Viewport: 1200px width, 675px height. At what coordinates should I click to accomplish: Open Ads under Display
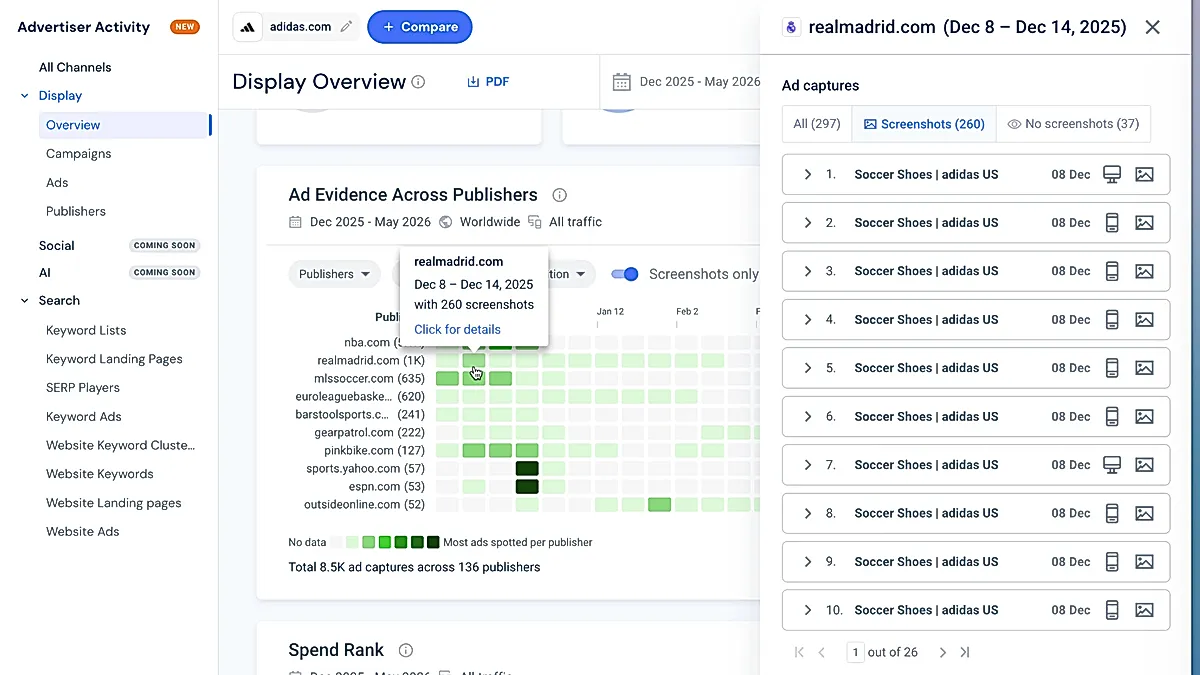tap(57, 183)
